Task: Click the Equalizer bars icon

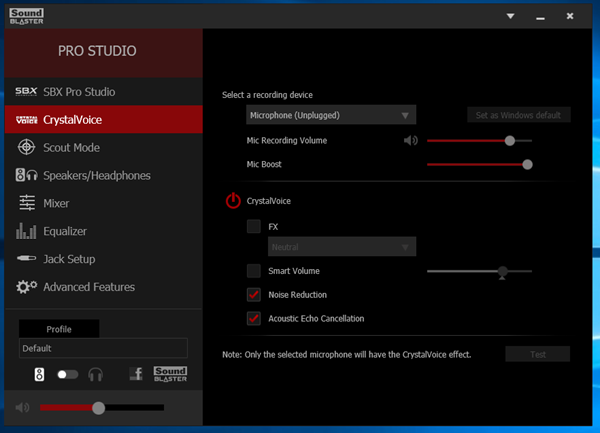Action: tap(26, 231)
